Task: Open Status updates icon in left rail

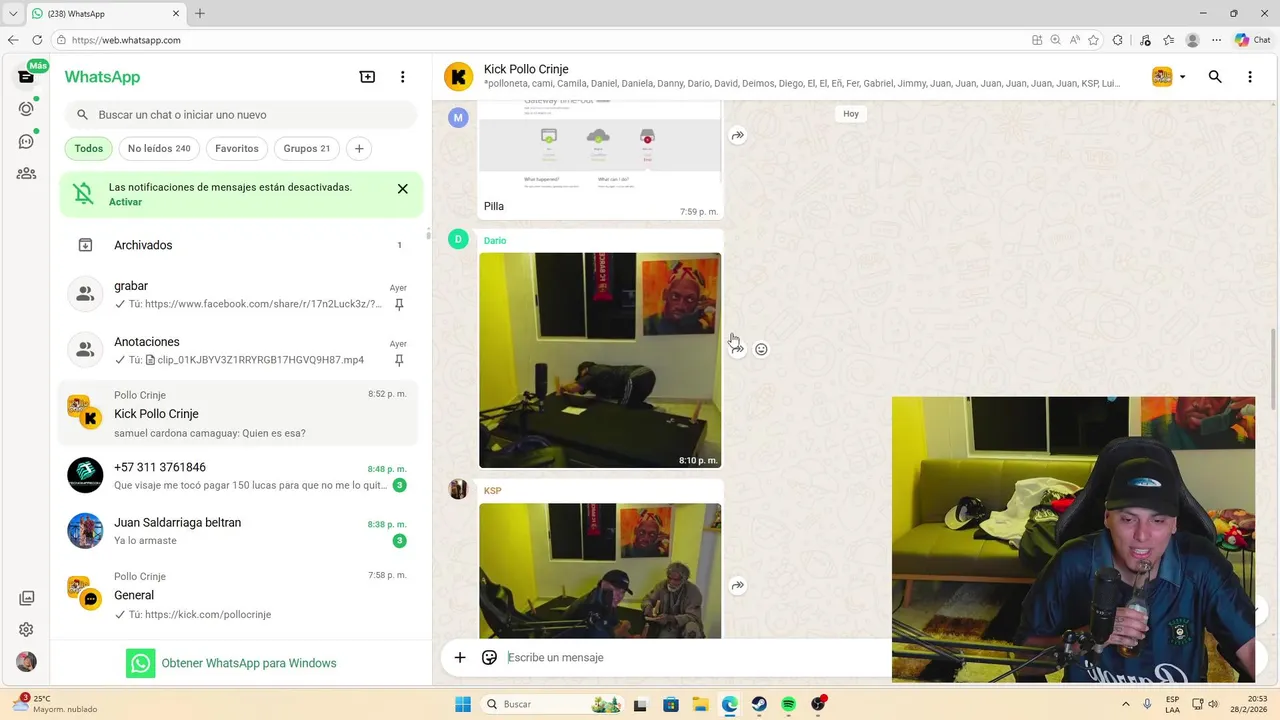Action: coord(27,109)
